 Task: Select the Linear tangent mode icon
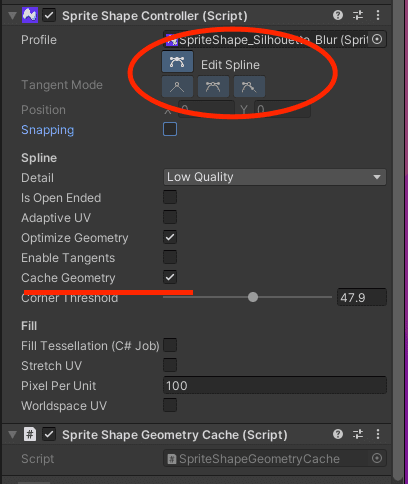tap(177, 87)
